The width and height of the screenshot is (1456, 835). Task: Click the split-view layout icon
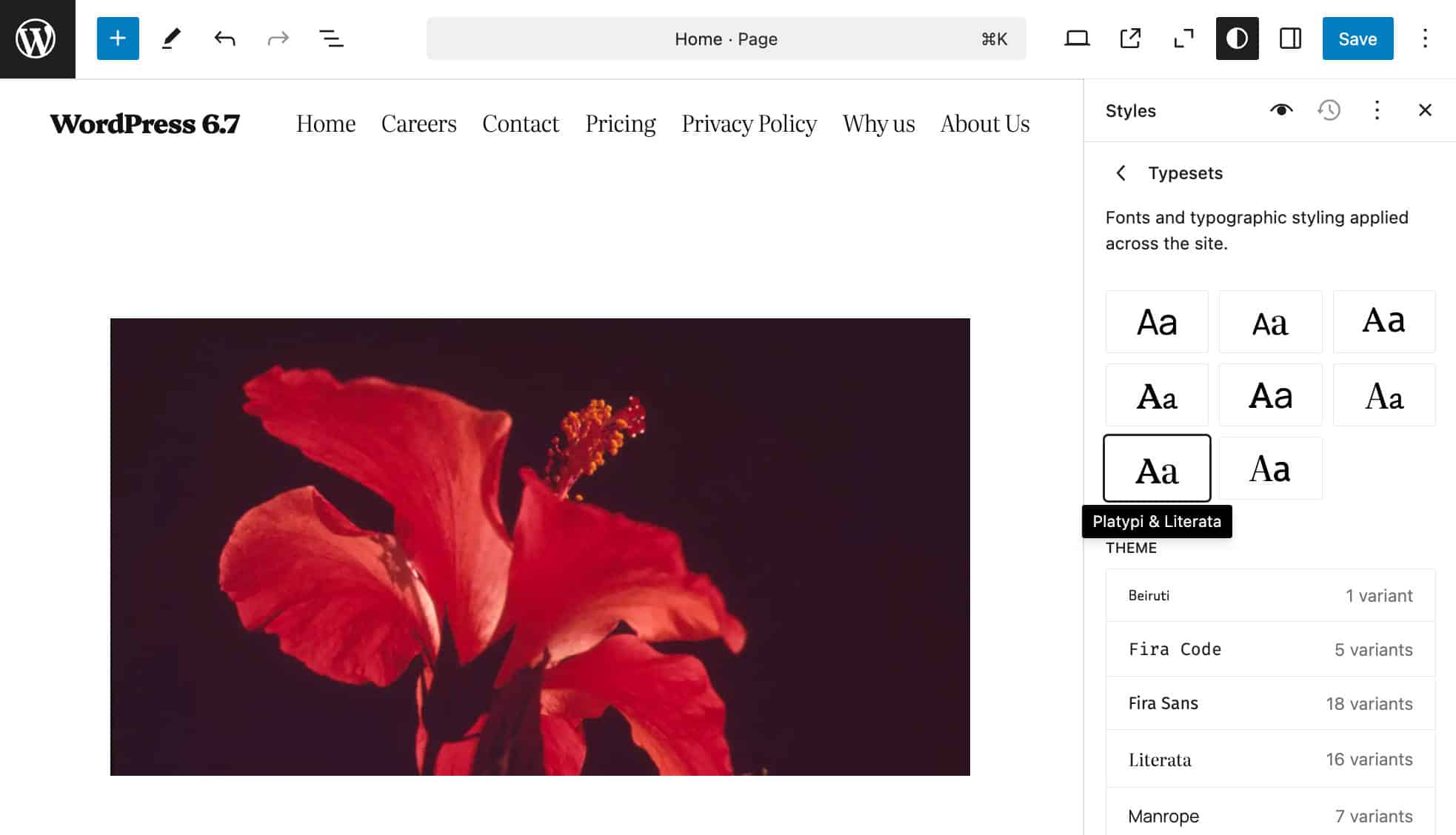(1291, 38)
